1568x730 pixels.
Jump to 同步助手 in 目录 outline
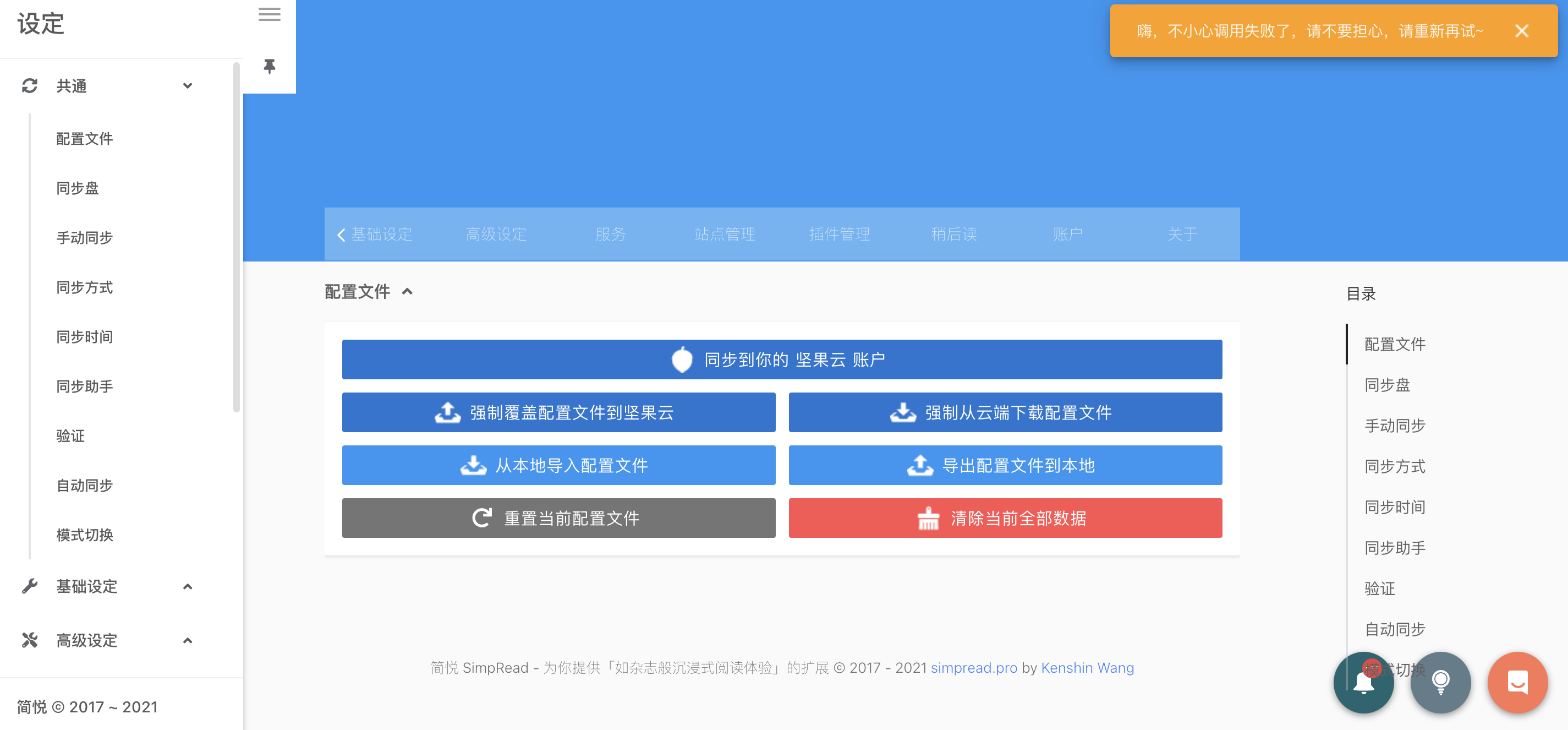click(1395, 548)
